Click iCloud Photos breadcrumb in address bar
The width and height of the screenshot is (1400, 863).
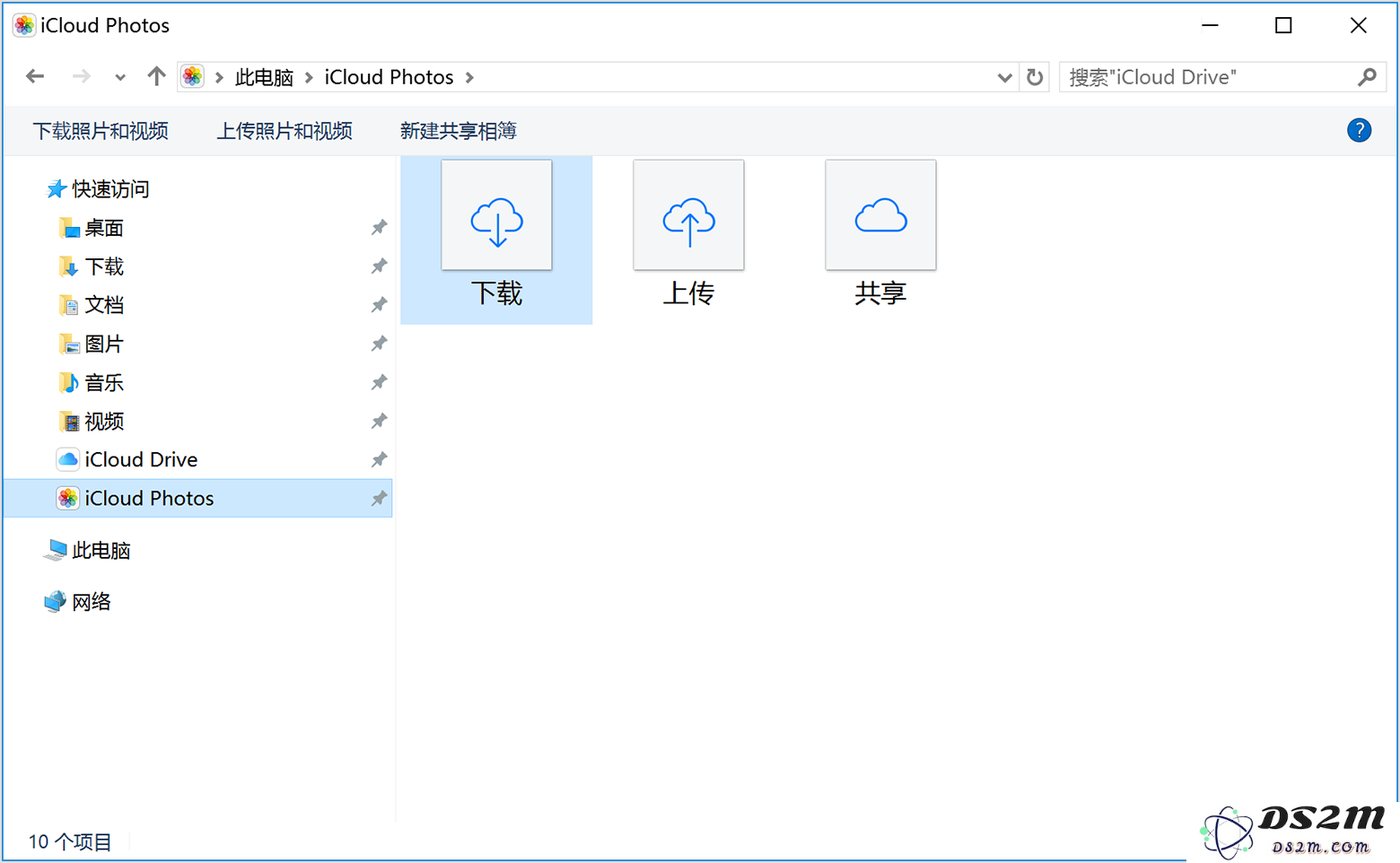389,77
